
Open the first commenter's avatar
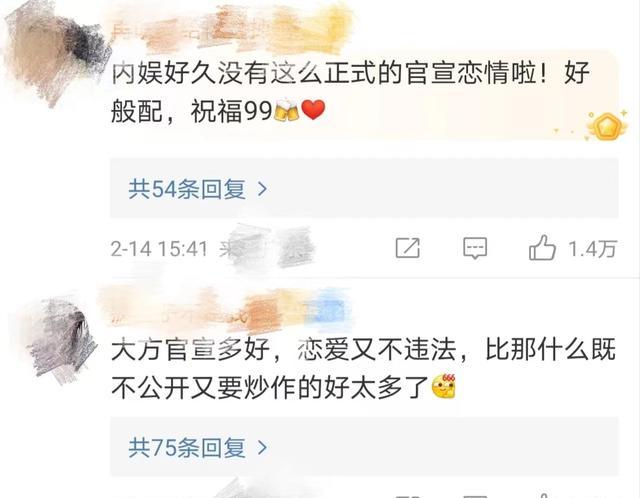[x=55, y=53]
